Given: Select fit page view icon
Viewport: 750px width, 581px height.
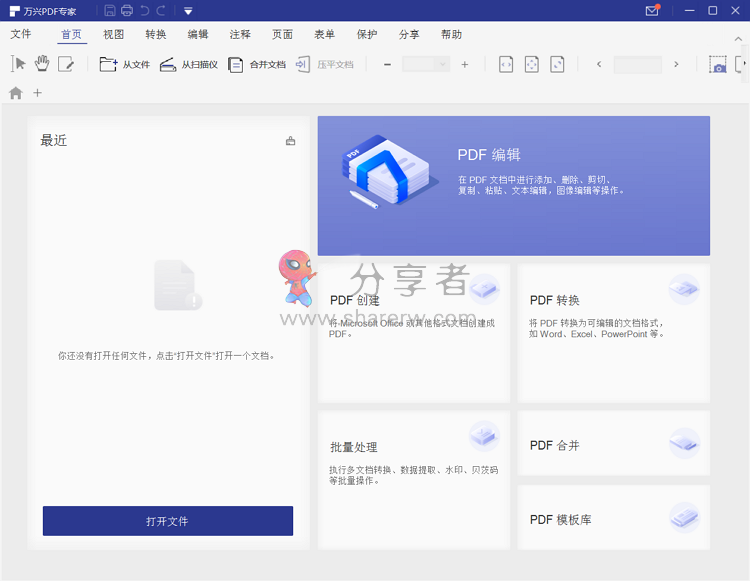Looking at the screenshot, I should [531, 64].
